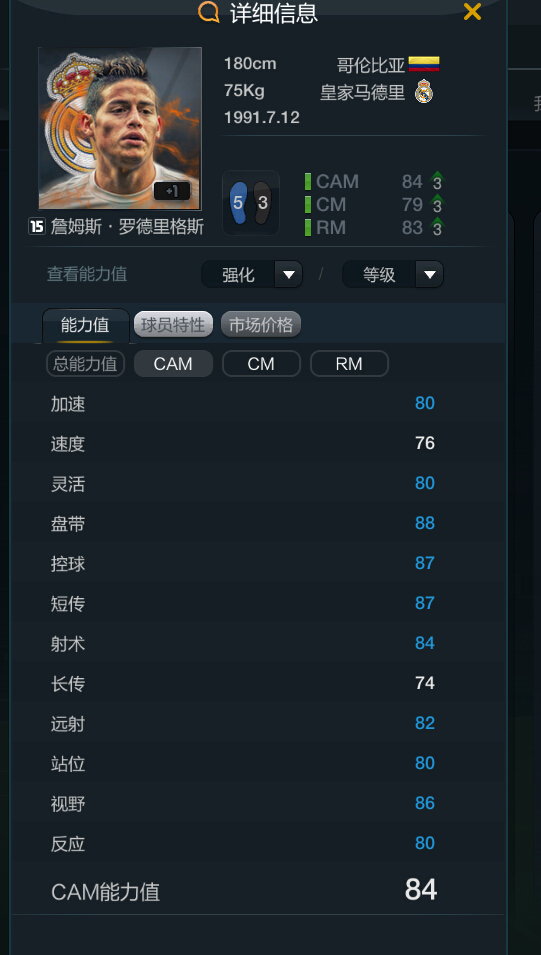Click the 总能力值 button

(85, 364)
